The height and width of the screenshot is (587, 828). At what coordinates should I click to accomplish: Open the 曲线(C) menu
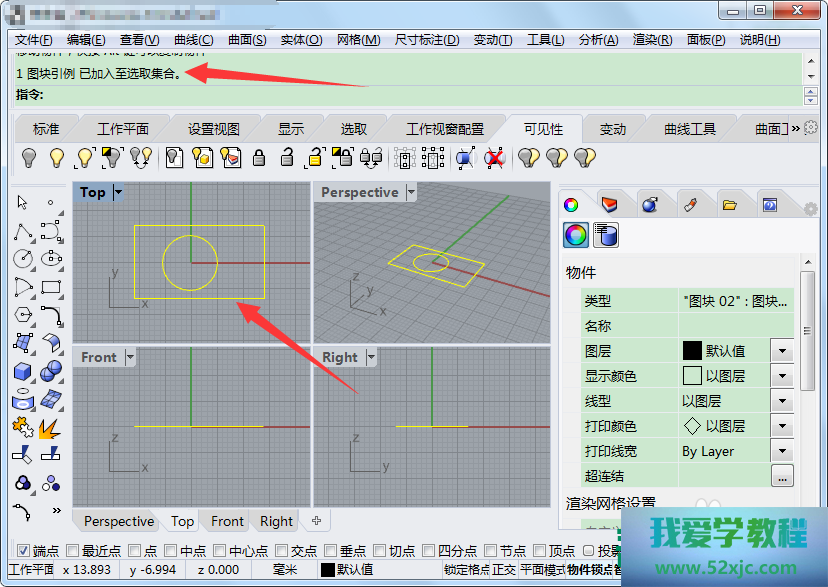(x=193, y=39)
